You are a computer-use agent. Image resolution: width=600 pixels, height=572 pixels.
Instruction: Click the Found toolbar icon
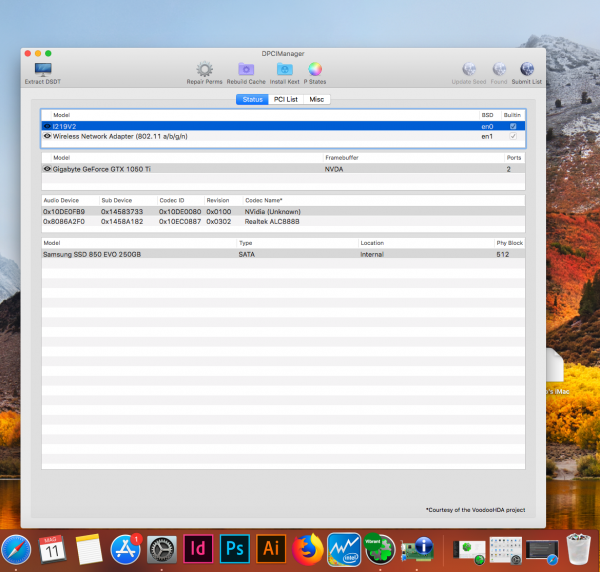click(498, 70)
